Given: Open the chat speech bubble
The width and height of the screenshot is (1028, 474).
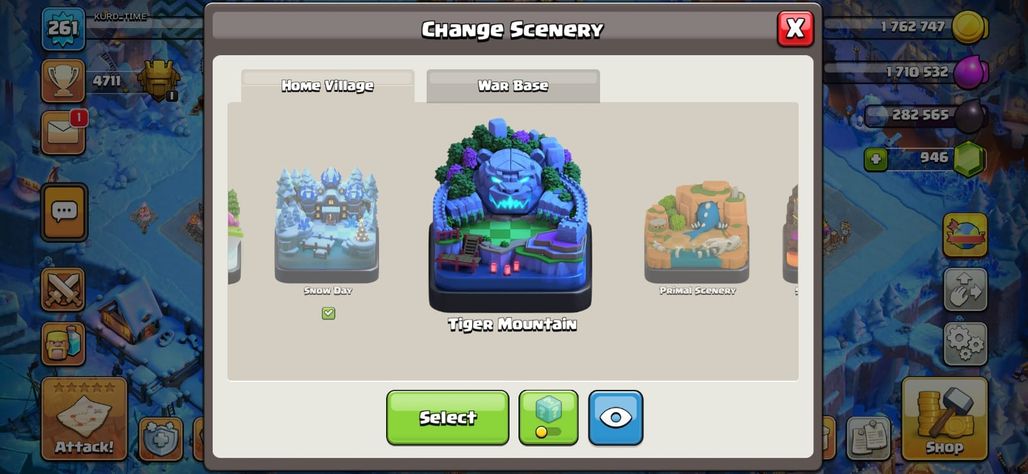Looking at the screenshot, I should tap(64, 212).
